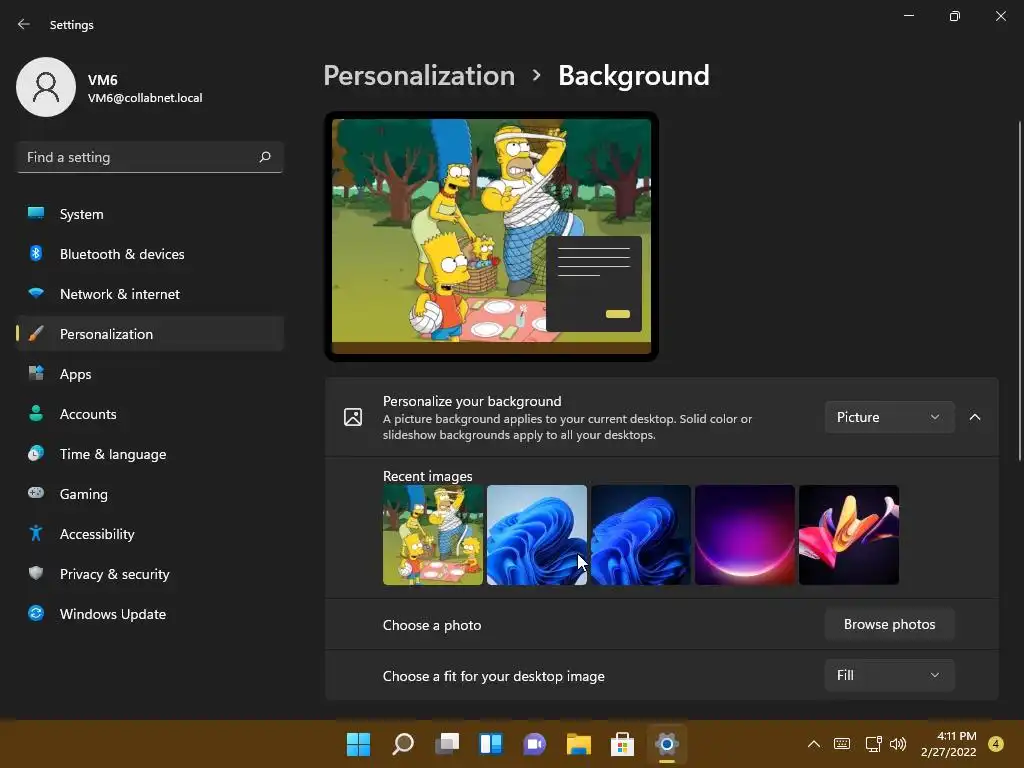Click the Personalization breadcrumb link
This screenshot has width=1024, height=768.
(419, 76)
